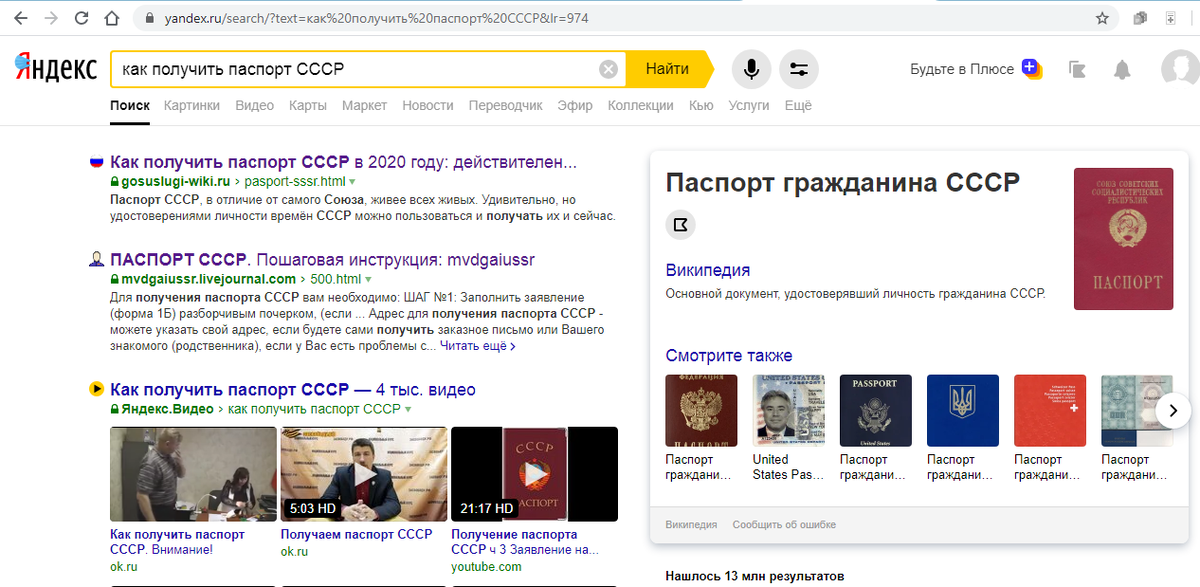1200x587 pixels.
Task: Click the source icon under Паспорт гражданина СССР title
Action: point(680,224)
